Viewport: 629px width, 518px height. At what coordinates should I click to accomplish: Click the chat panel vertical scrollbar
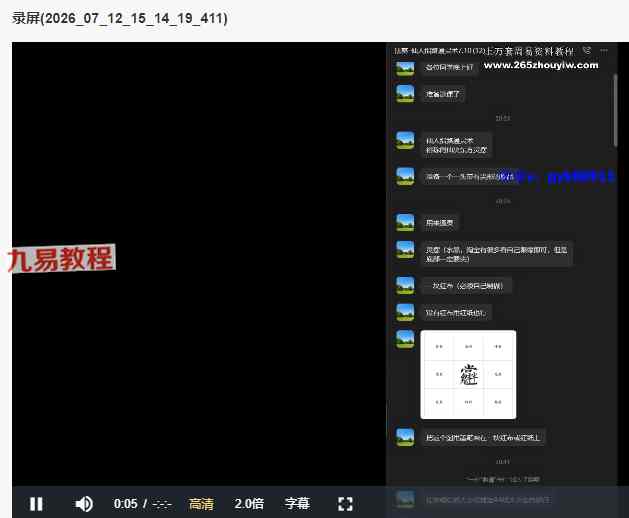(615, 110)
